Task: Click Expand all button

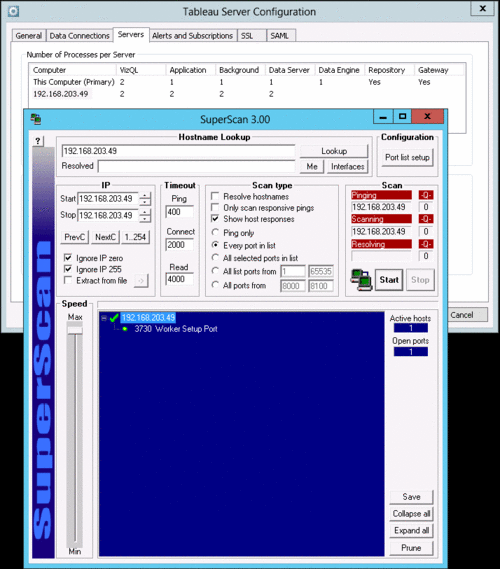Action: pos(411,531)
